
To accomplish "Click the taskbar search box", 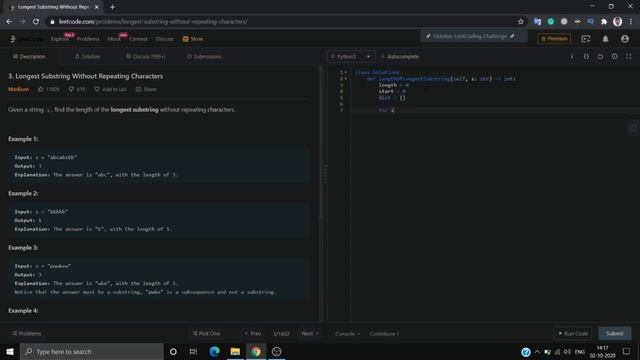I will pos(92,351).
